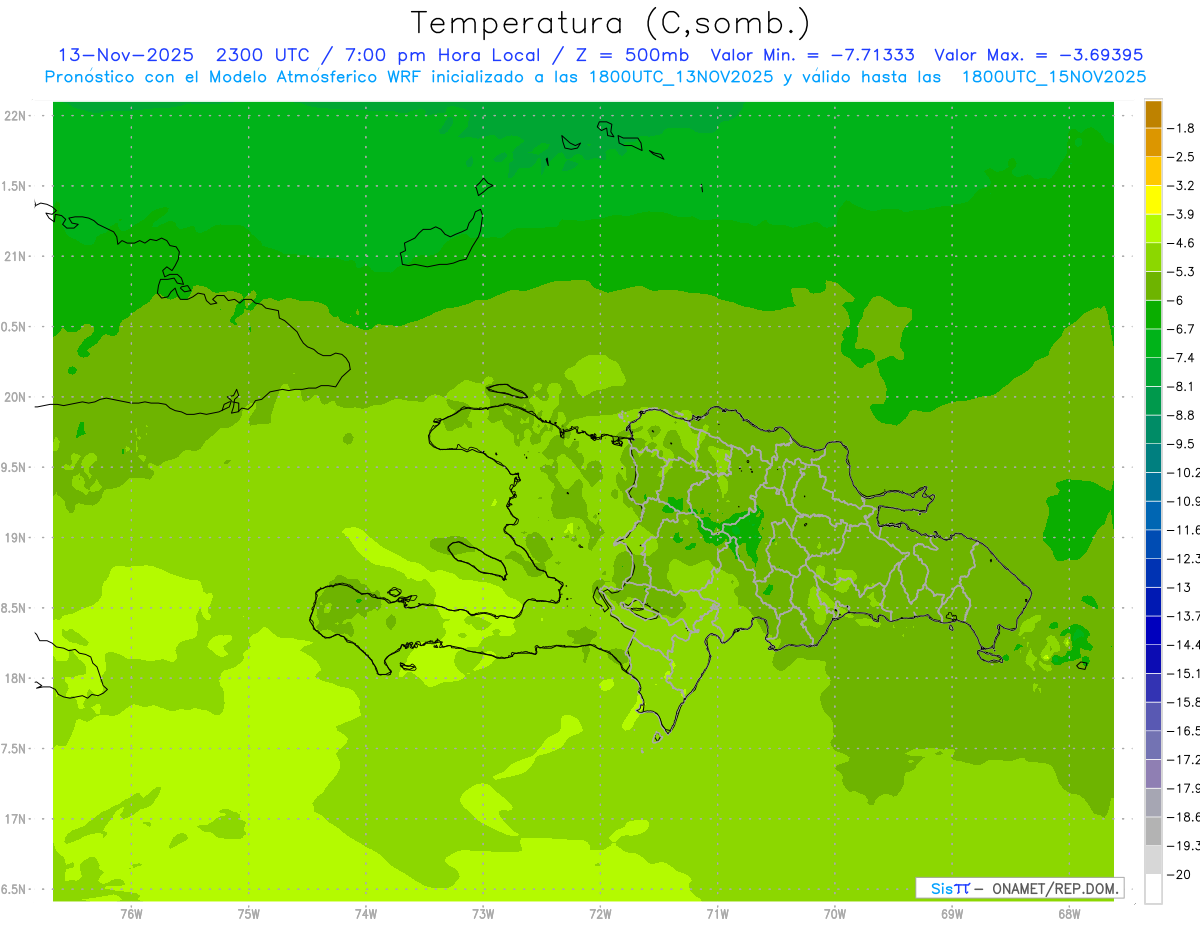
Task: Click the '20N' latitude axis label
Action: click(x=17, y=397)
